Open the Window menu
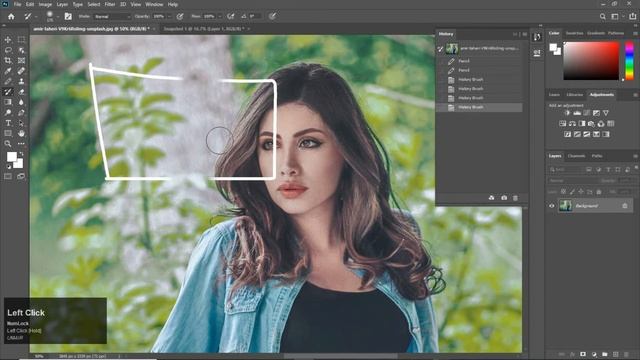This screenshot has height=360, width=640. [154, 4]
